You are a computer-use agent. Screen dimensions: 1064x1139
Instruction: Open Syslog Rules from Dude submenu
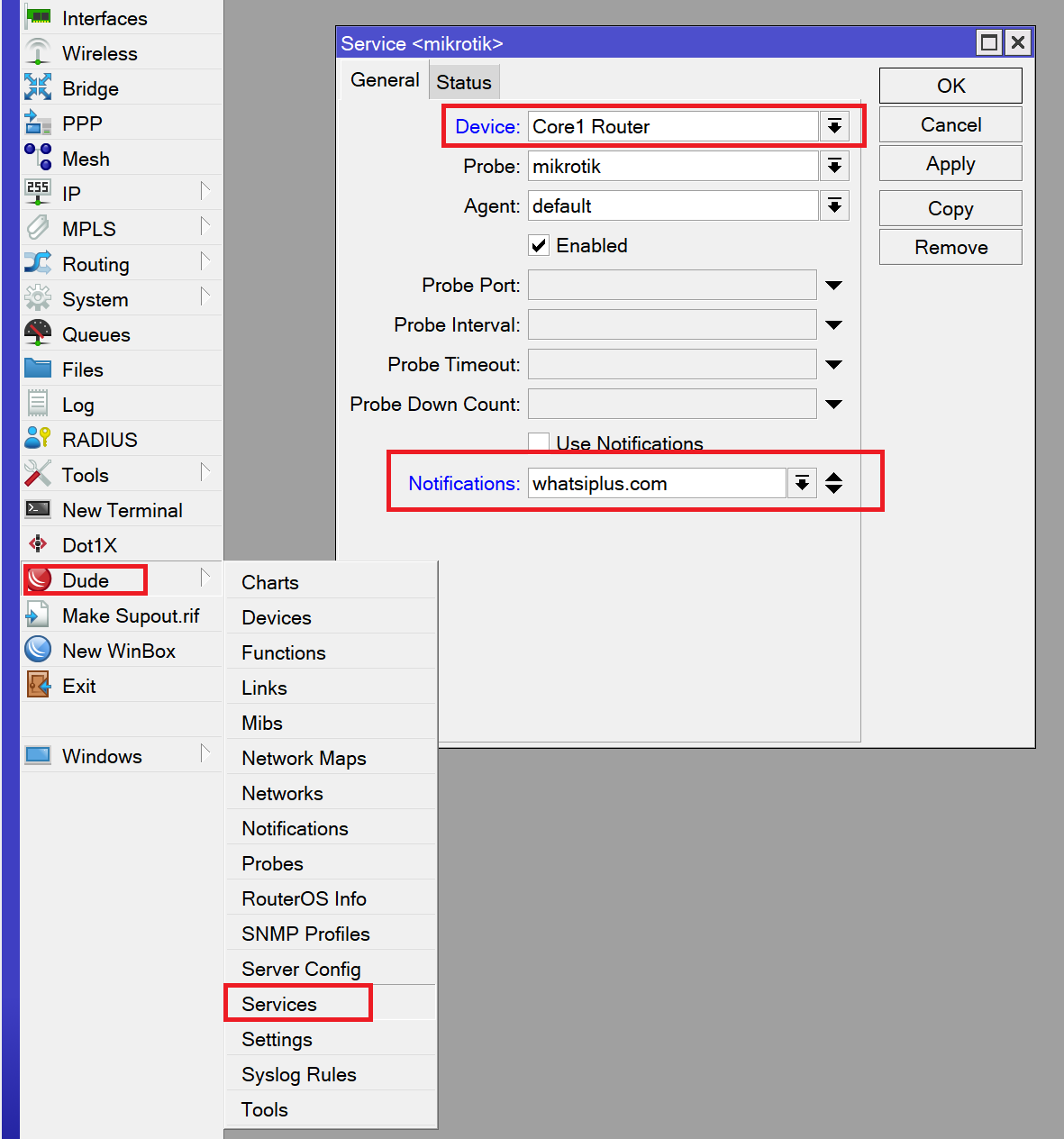click(x=331, y=1074)
